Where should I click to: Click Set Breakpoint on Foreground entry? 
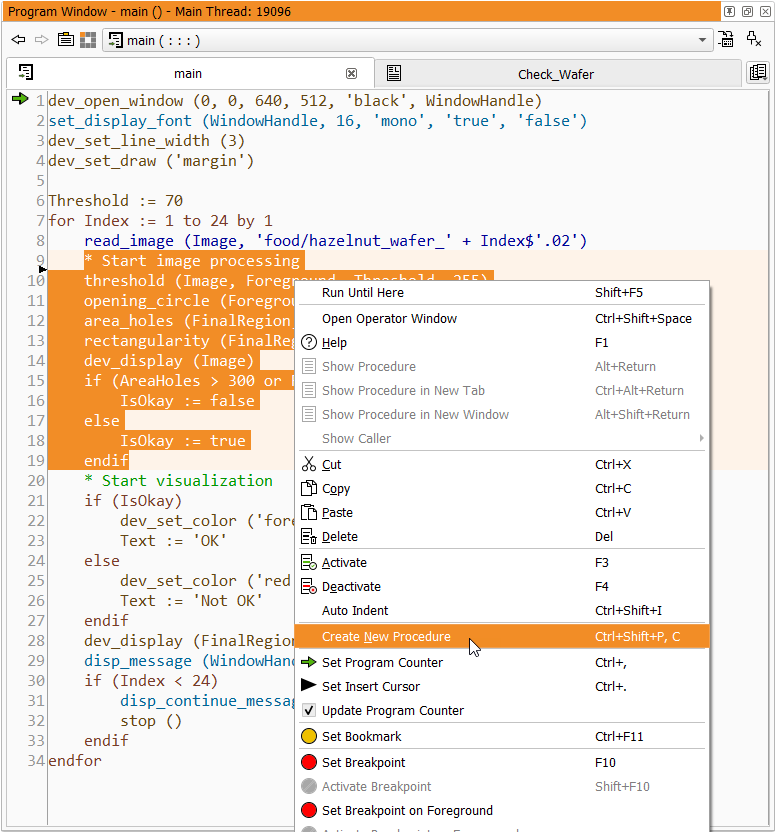tap(407, 811)
